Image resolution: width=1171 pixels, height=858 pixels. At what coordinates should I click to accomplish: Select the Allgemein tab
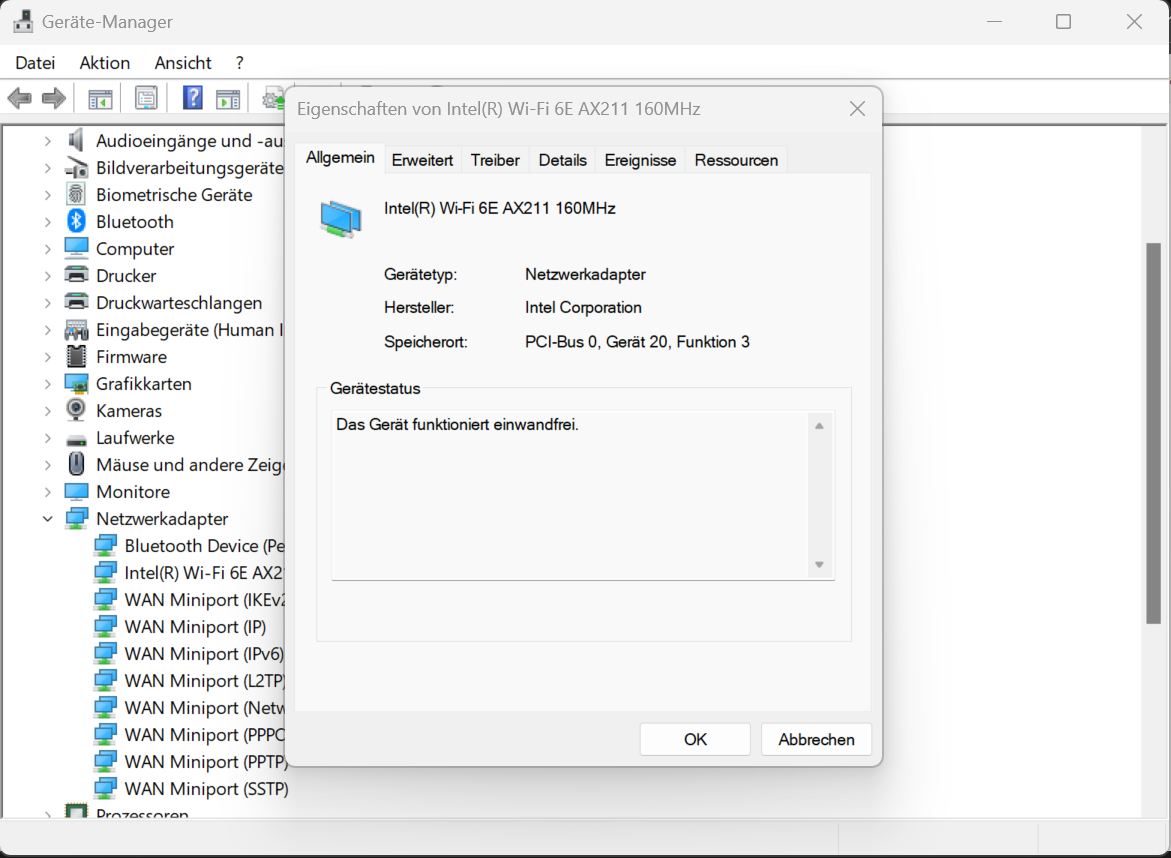[340, 158]
